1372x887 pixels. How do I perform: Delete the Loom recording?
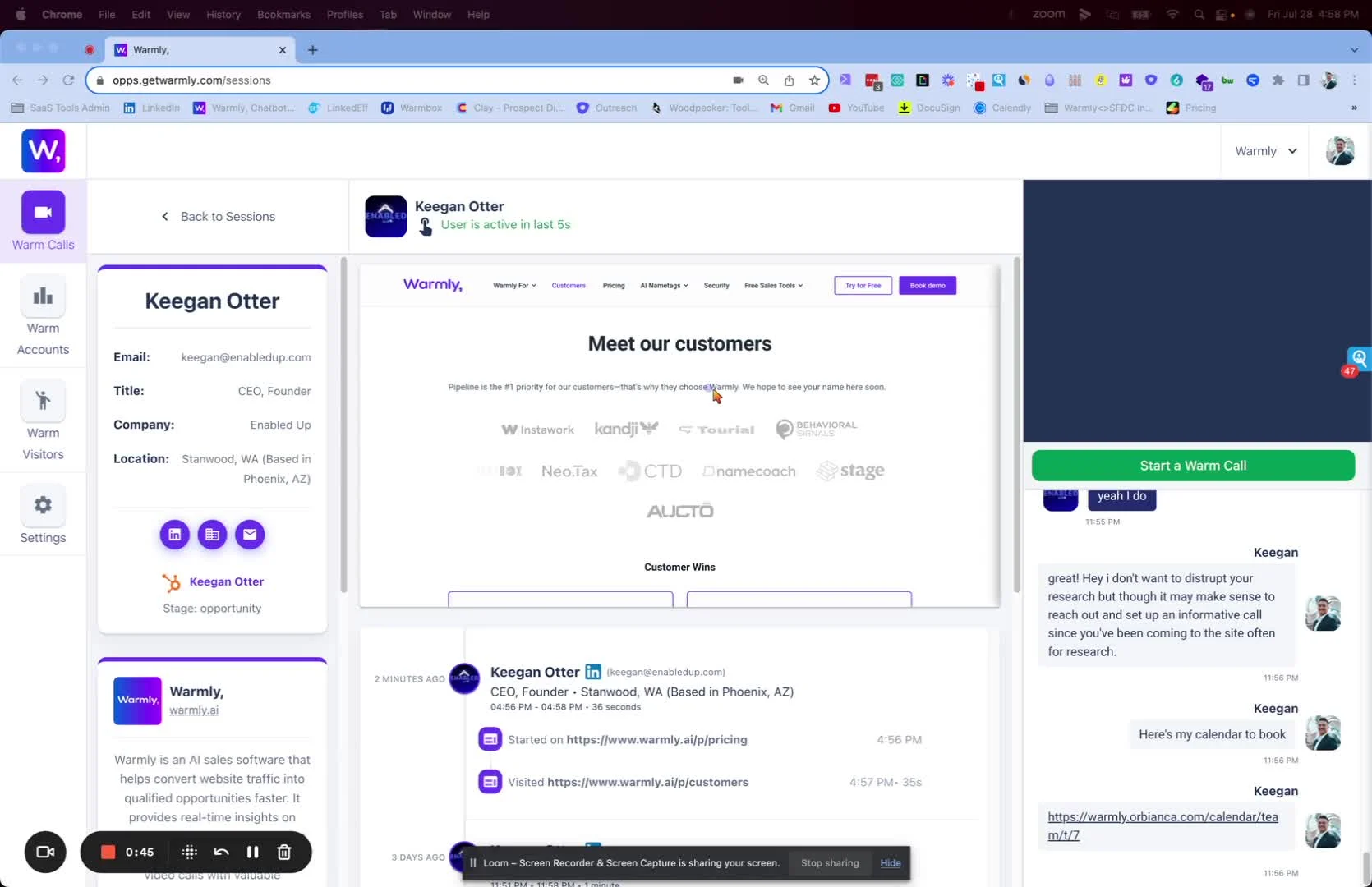[x=284, y=852]
